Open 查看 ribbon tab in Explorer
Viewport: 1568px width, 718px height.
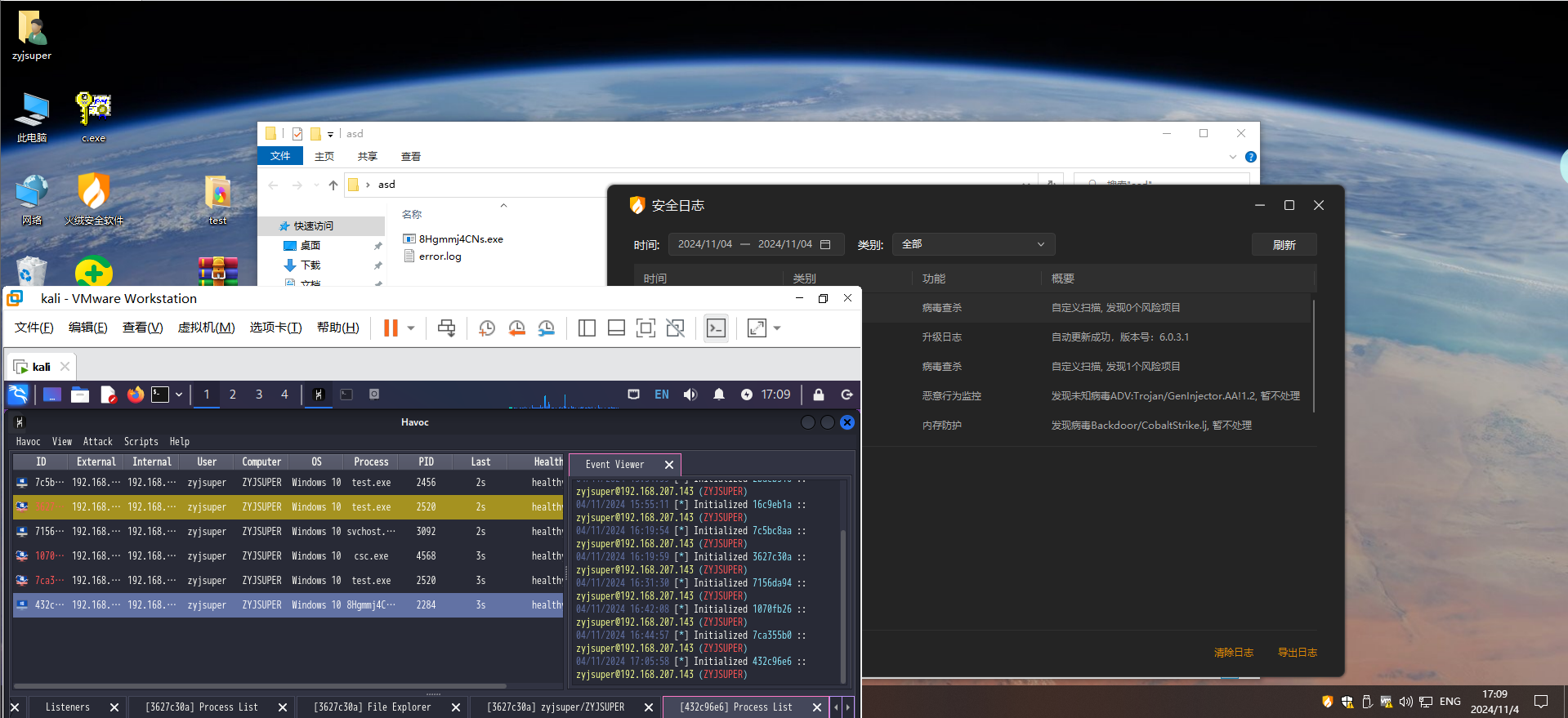click(411, 157)
